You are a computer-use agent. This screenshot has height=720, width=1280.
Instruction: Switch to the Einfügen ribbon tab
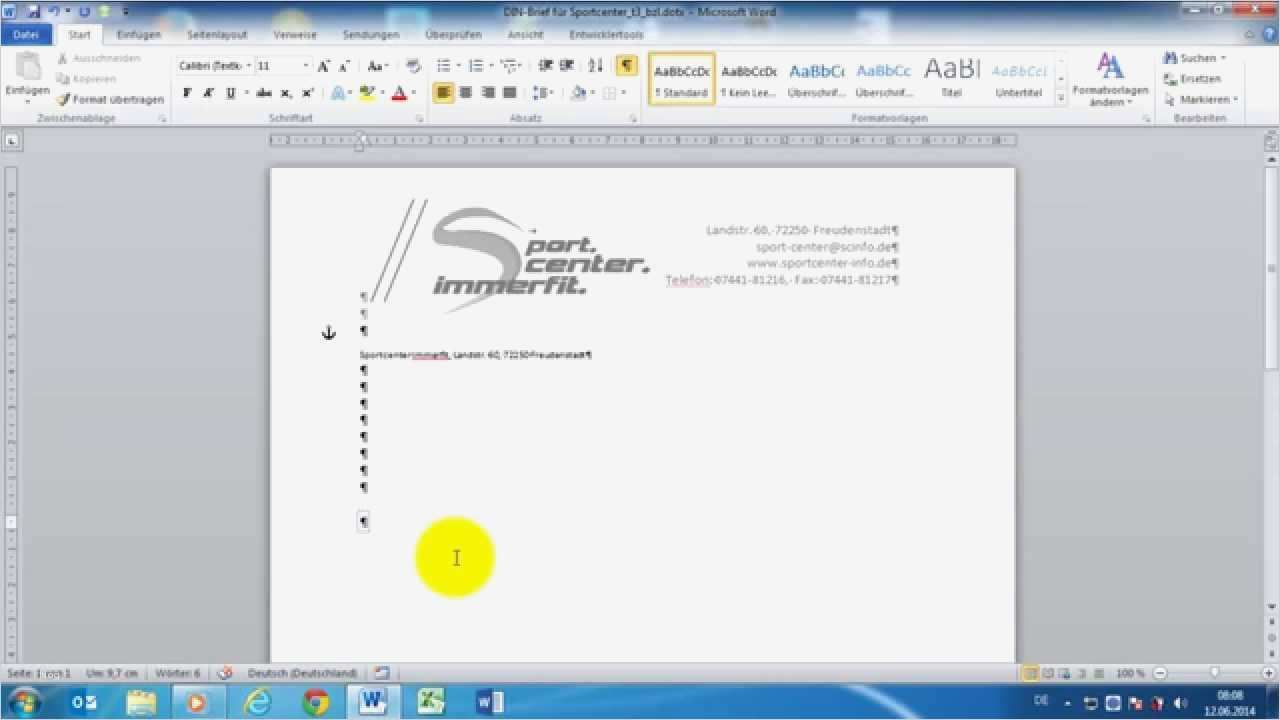(x=138, y=33)
